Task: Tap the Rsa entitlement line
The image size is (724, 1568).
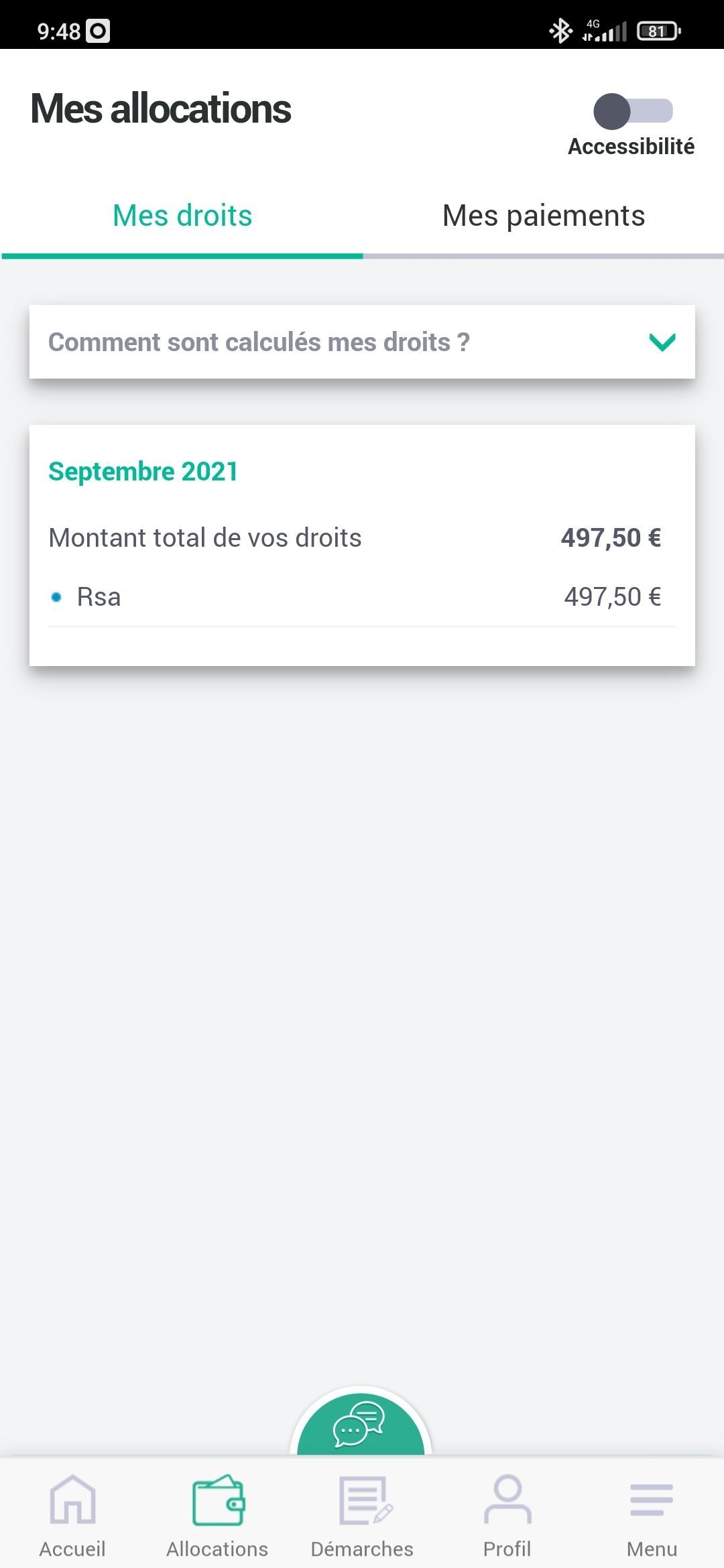Action: [99, 597]
